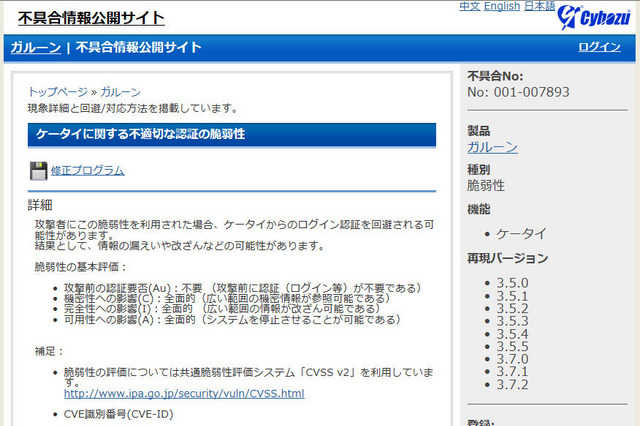640x426 pixels.
Task: Click the 不具合情報公開サイト text in blue bar
Action: coord(138,47)
